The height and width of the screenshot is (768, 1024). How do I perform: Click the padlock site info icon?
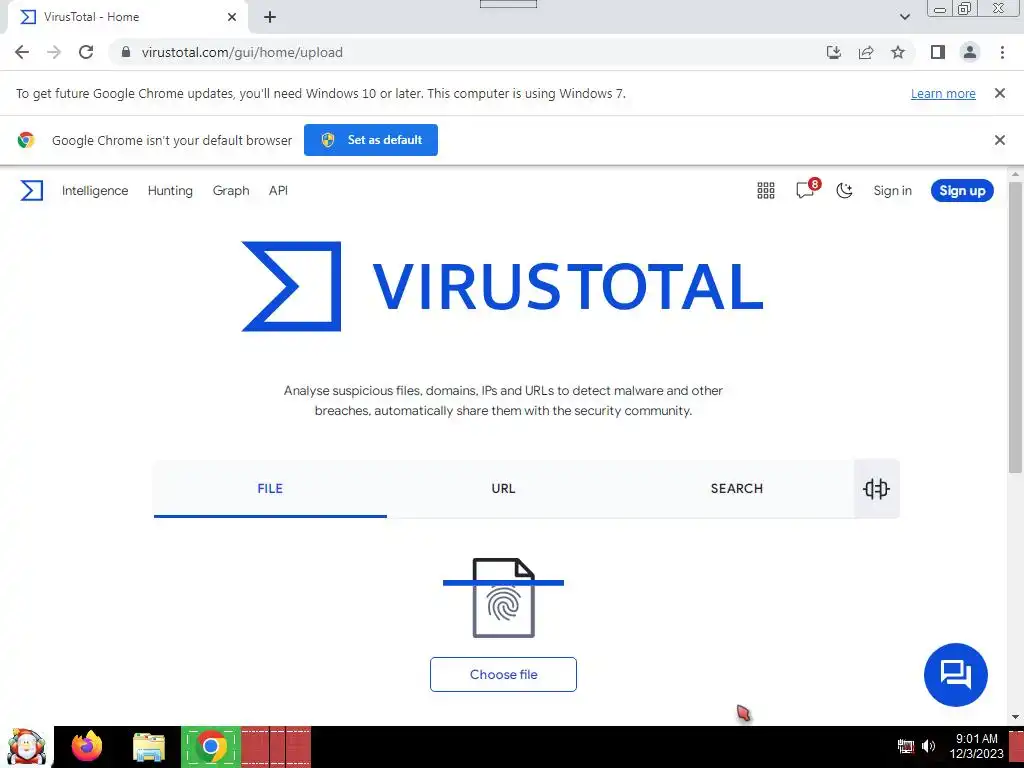126,52
